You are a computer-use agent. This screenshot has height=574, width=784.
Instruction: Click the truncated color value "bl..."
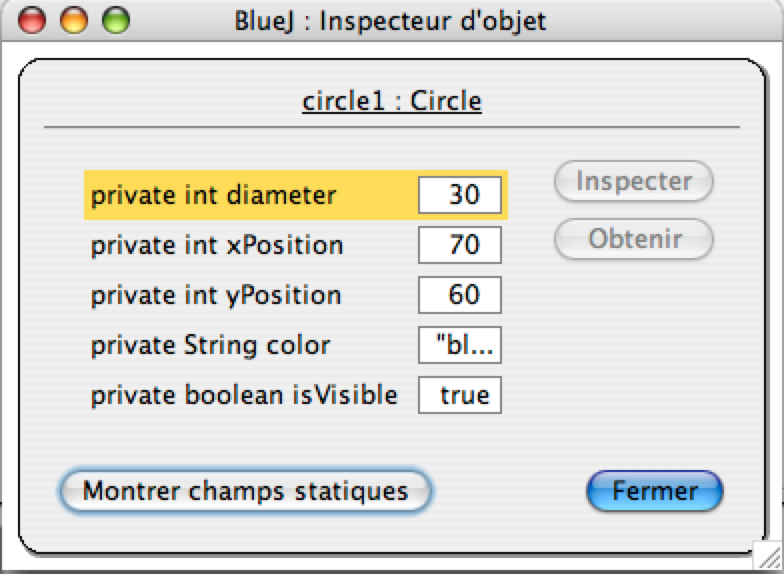(460, 345)
